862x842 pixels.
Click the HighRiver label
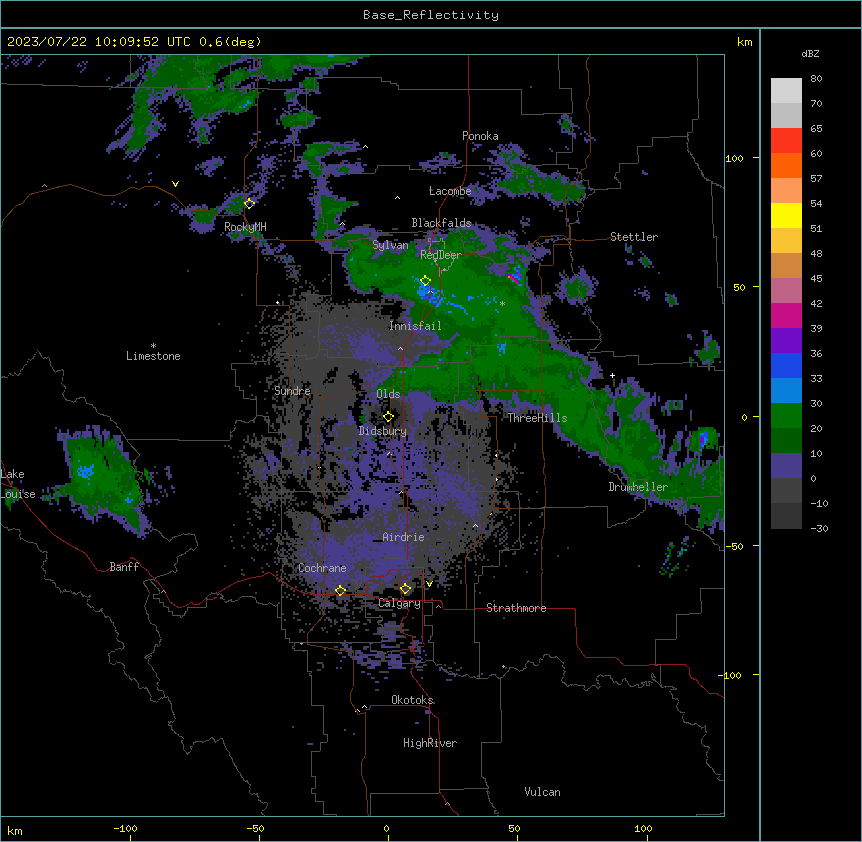[x=430, y=743]
